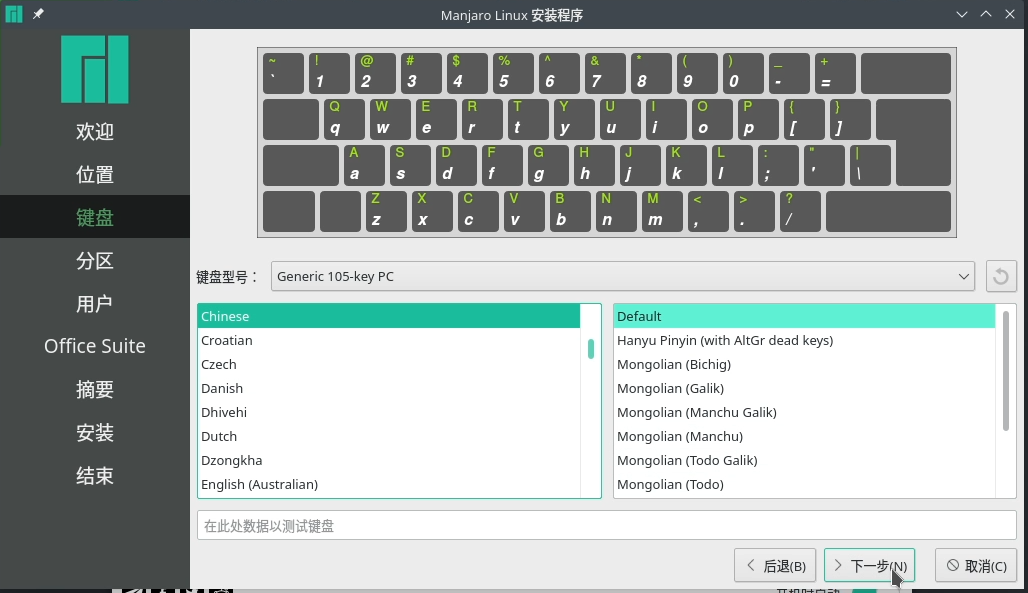
Task: Click the tilde key on keyboard preview
Action: click(283, 73)
